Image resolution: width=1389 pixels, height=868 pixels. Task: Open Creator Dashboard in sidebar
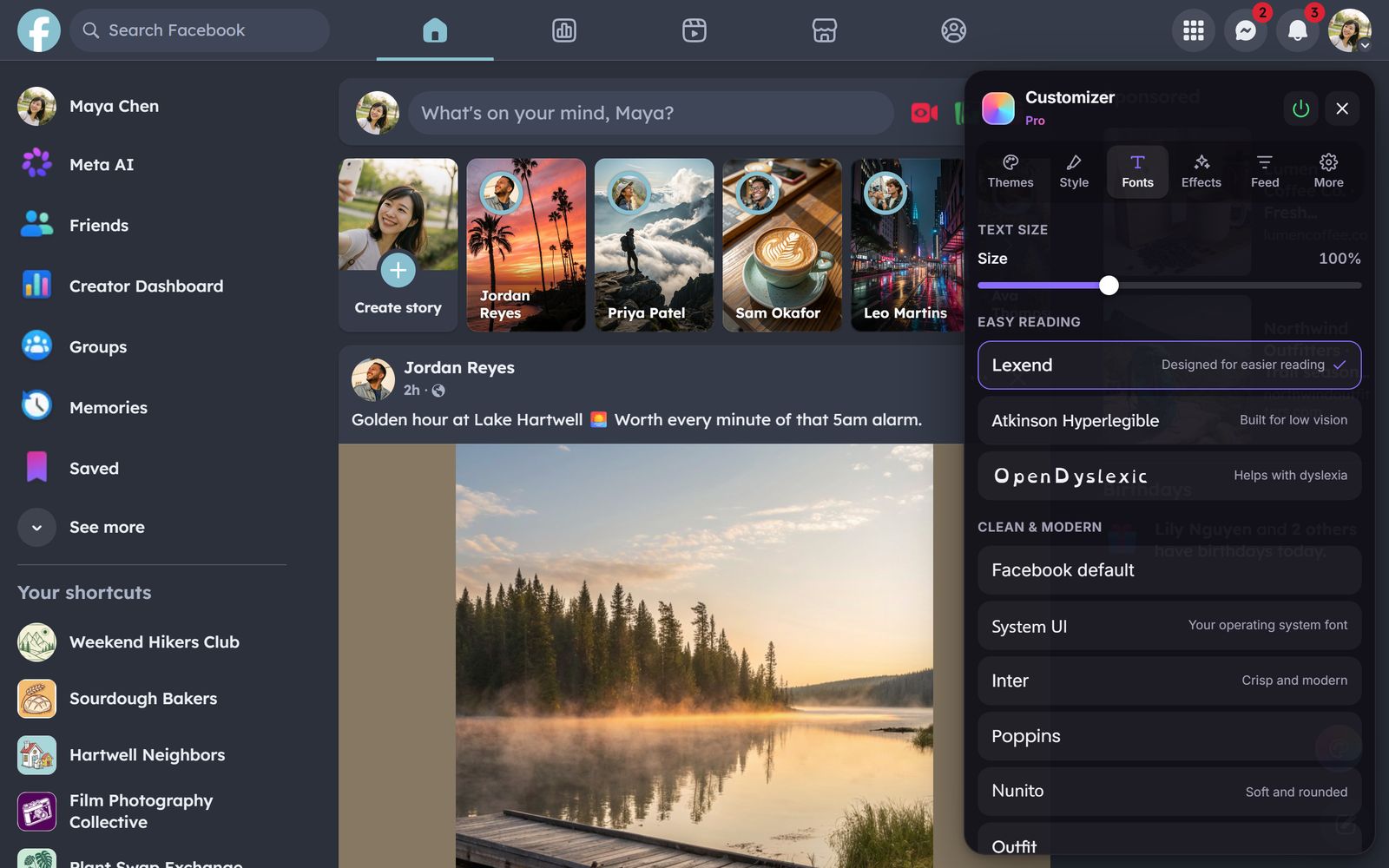(152, 286)
